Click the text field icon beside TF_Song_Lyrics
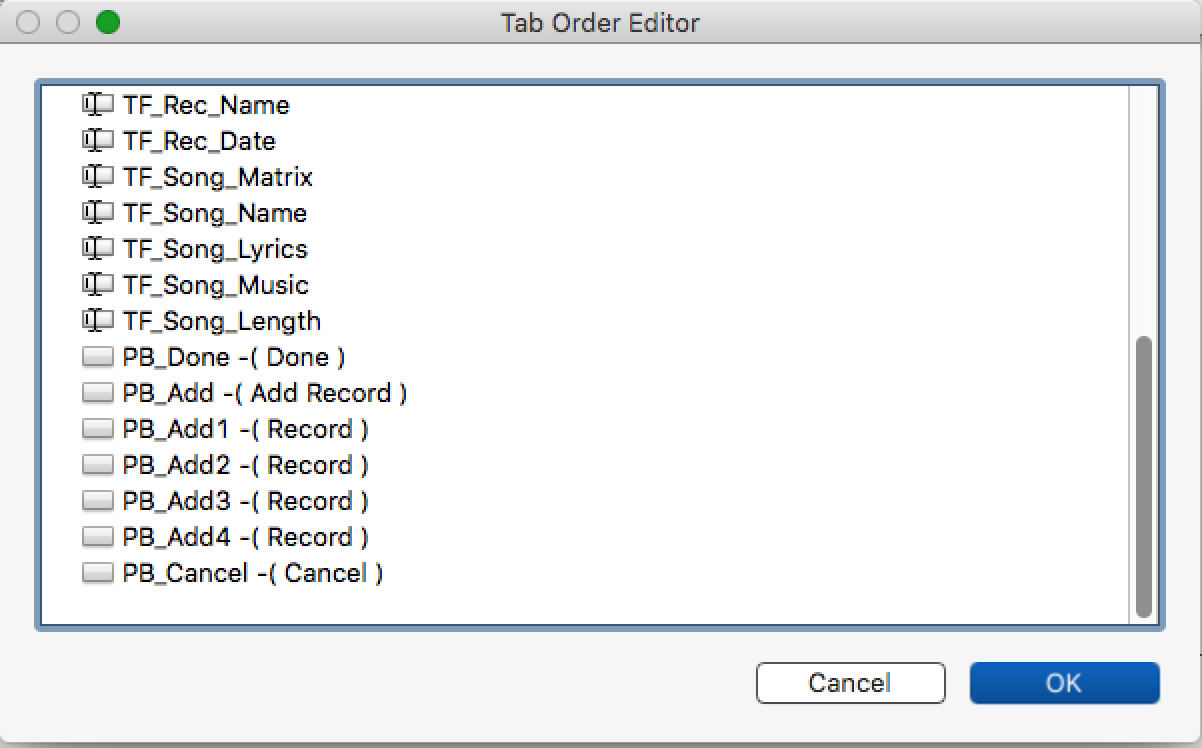1202x748 pixels. point(97,249)
